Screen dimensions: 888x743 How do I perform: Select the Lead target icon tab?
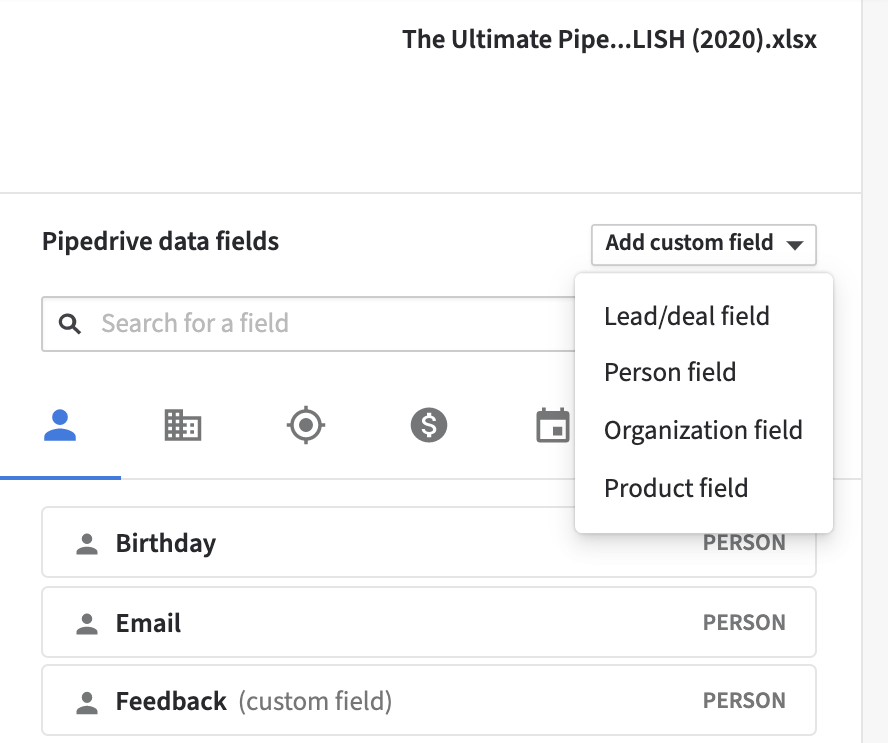[x=305, y=427]
